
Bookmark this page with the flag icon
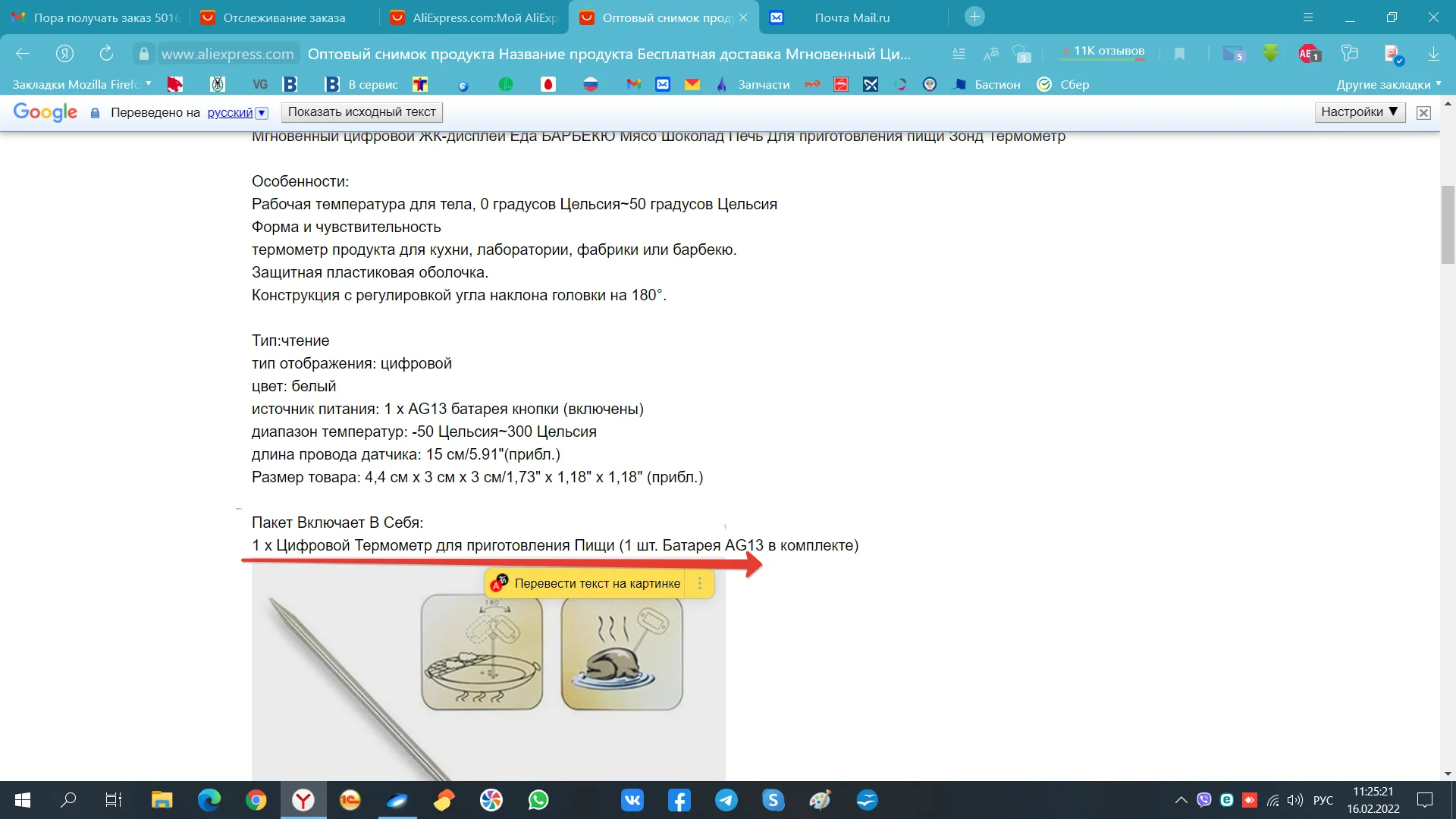click(1179, 54)
